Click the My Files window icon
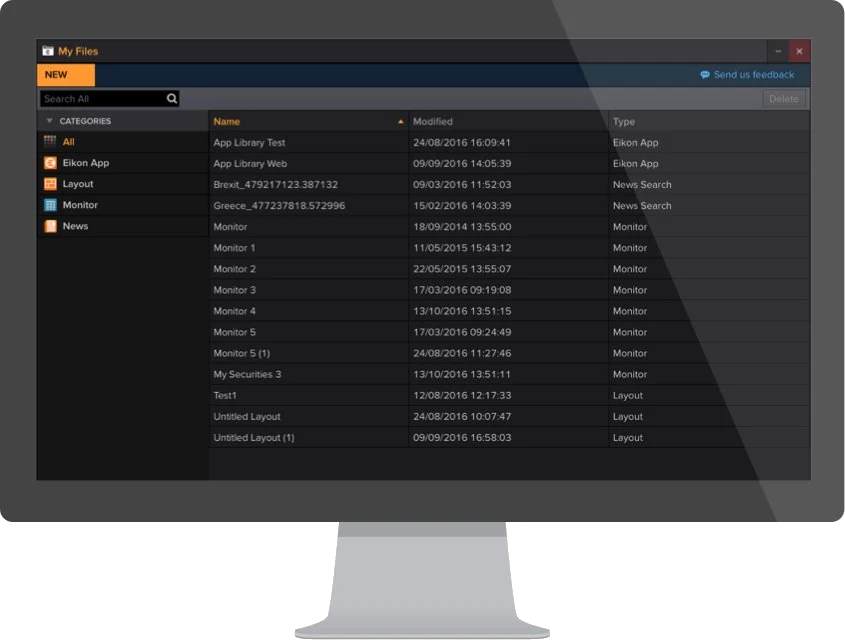 pyautogui.click(x=48, y=51)
